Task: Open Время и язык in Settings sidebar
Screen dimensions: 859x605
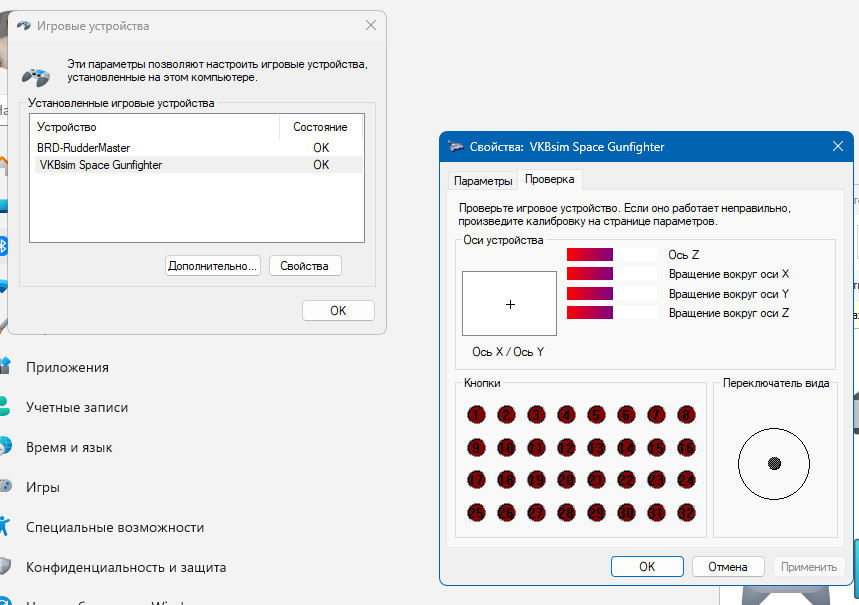Action: tap(69, 447)
